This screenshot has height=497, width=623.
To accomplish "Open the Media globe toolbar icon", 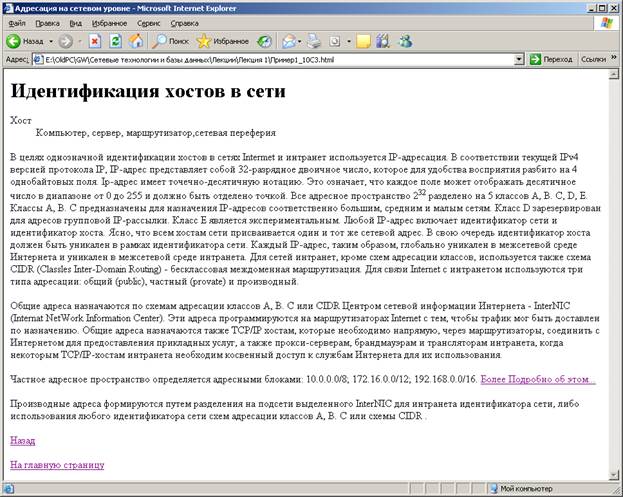I will click(x=265, y=41).
